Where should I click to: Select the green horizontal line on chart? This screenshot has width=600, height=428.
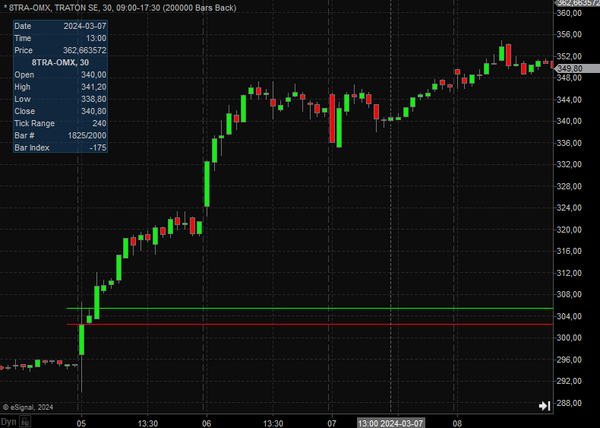[310, 308]
